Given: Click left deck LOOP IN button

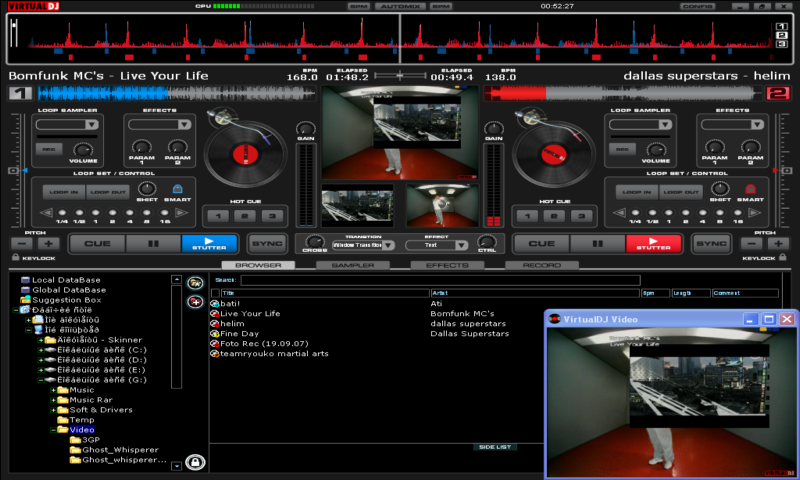Looking at the screenshot, I should (x=64, y=192).
